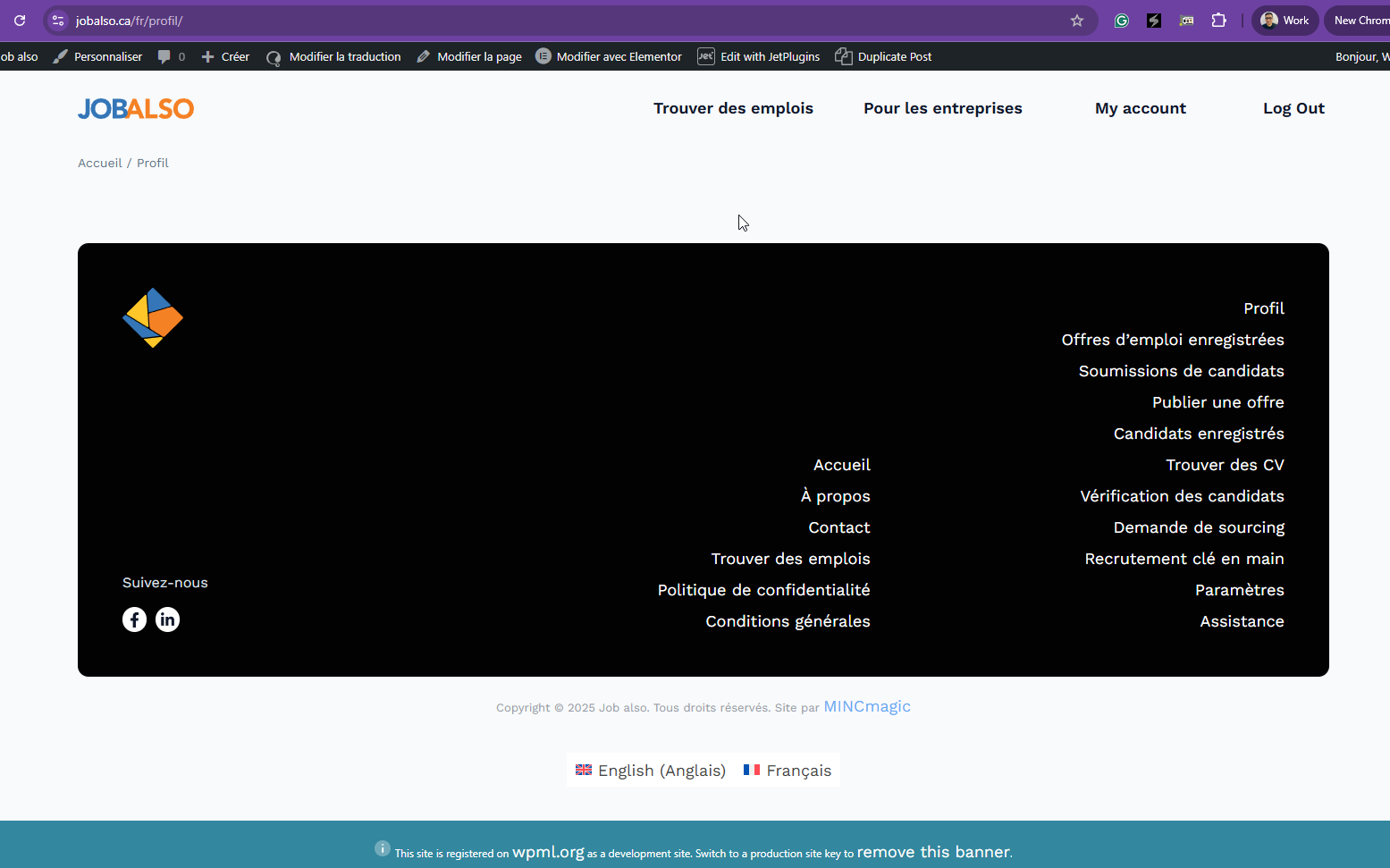Open Paramètres in the footer
The width and height of the screenshot is (1390, 868).
tap(1240, 590)
